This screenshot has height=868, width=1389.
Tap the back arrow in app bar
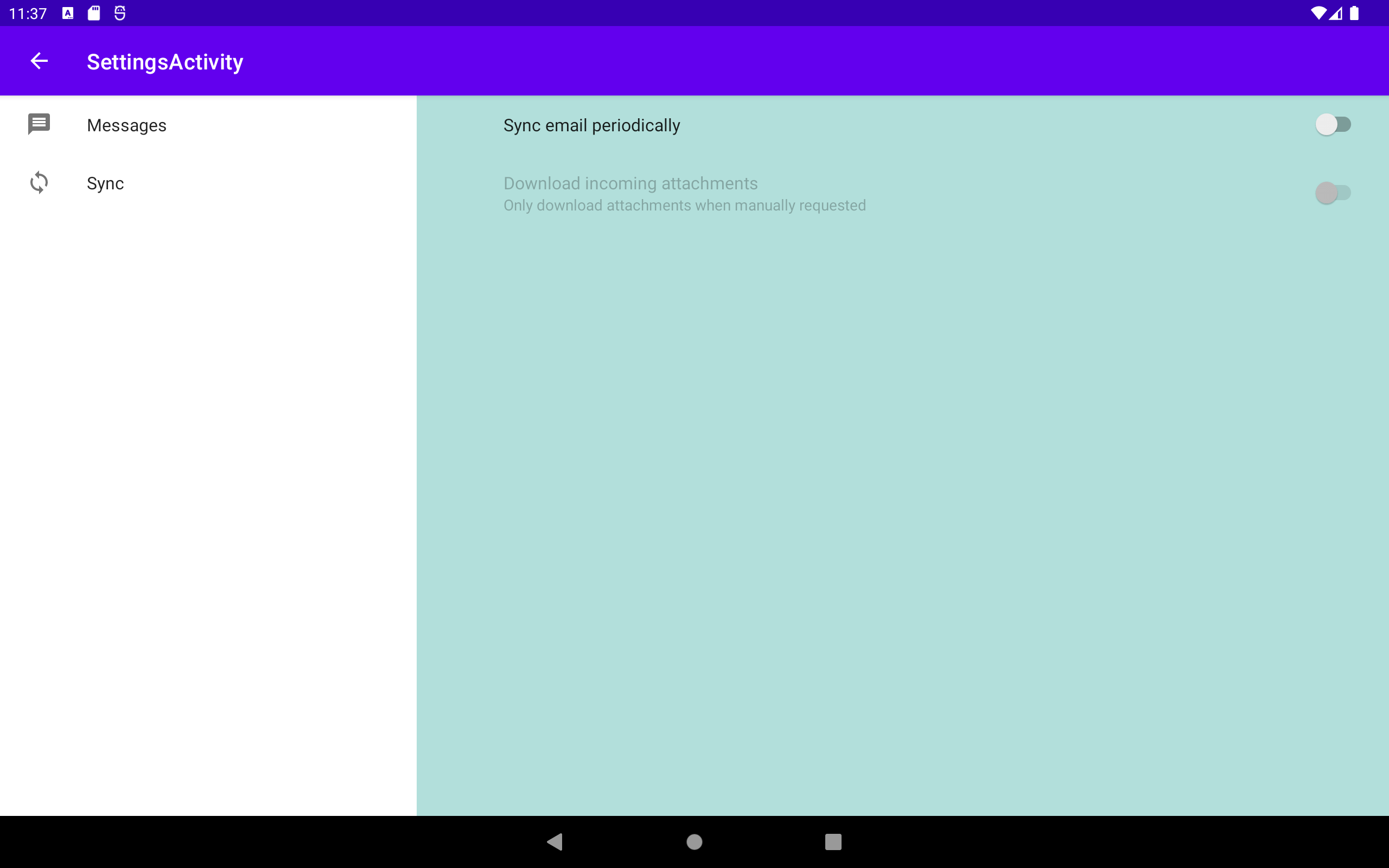(x=39, y=61)
